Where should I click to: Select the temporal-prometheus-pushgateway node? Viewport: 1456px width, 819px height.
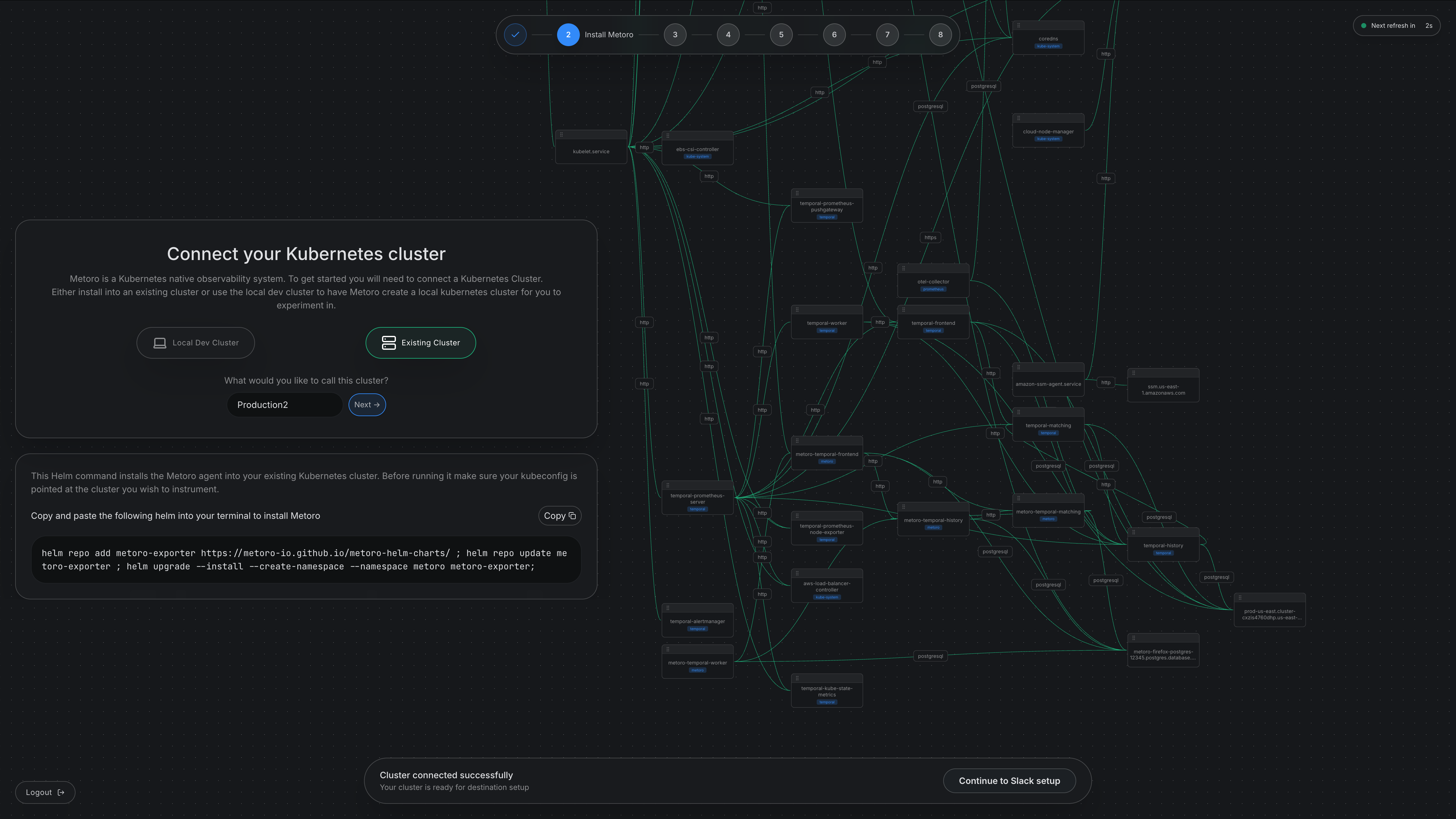tap(827, 206)
